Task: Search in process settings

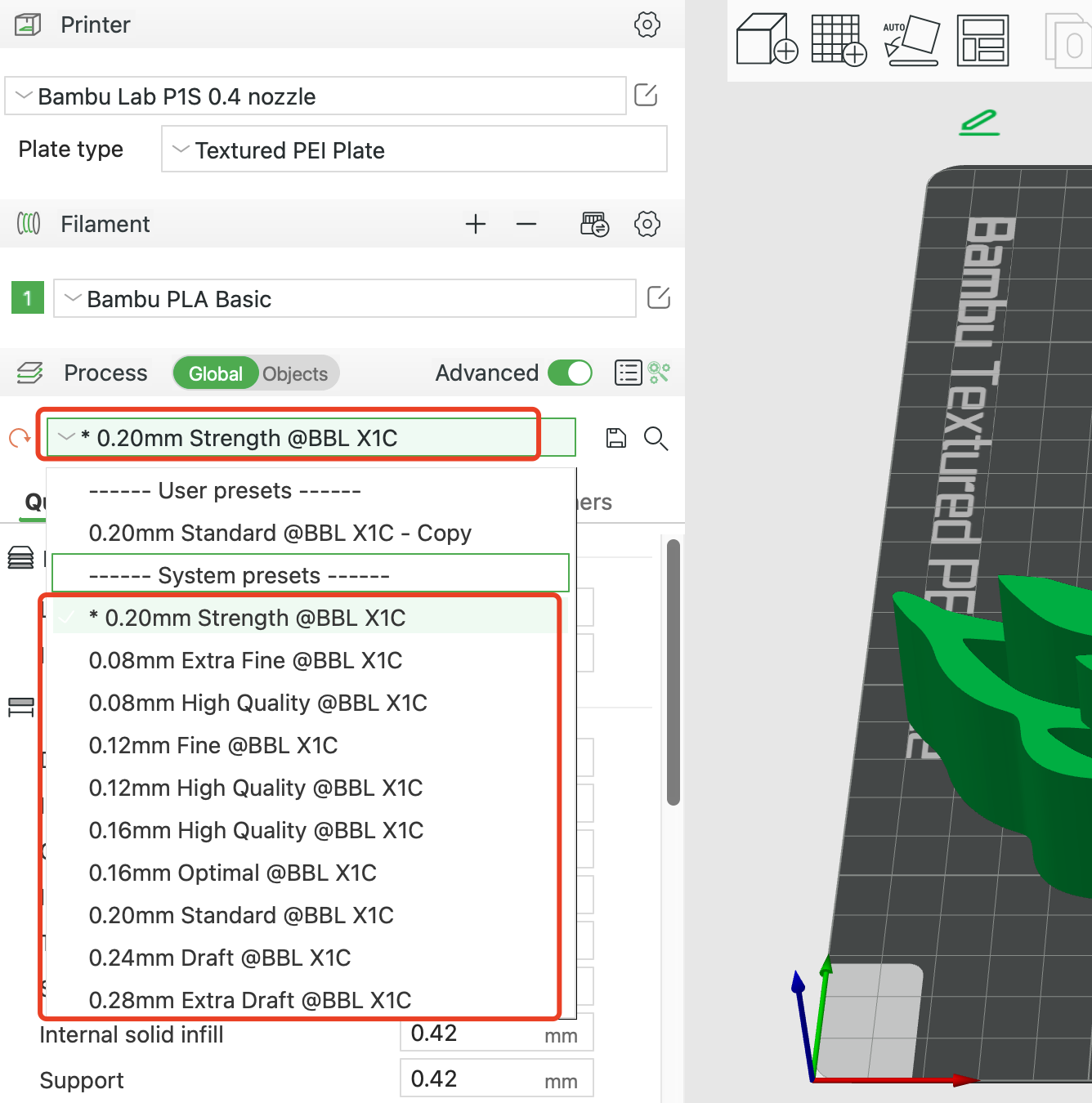Action: 656,439
